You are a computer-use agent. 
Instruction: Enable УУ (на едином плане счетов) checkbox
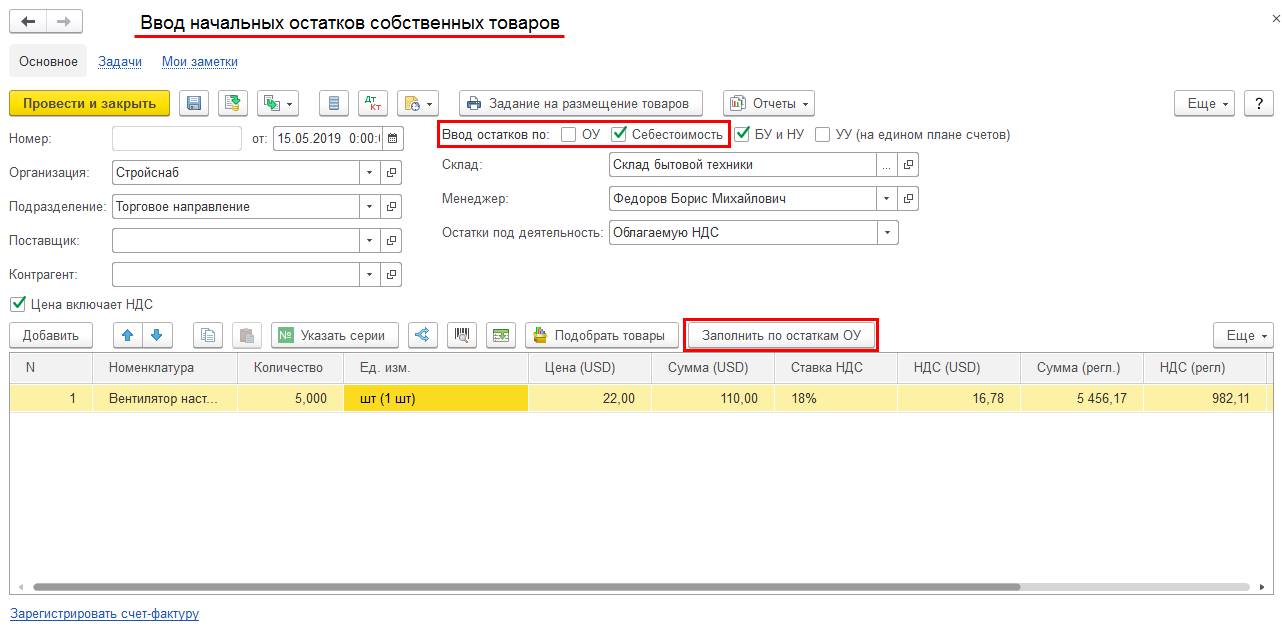(x=823, y=134)
